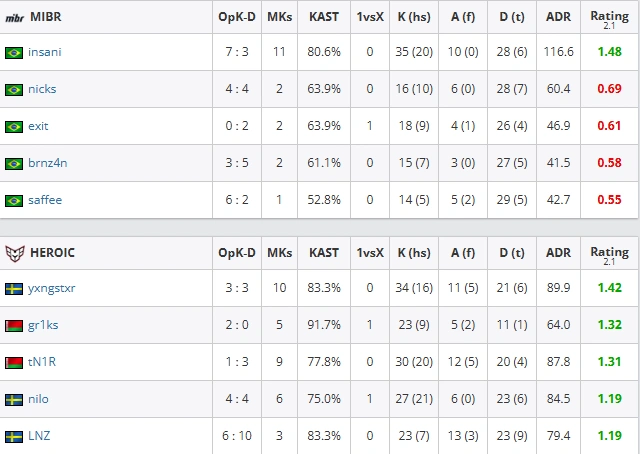Click the MIBR team logo icon
This screenshot has width=640, height=454.
(x=15, y=18)
